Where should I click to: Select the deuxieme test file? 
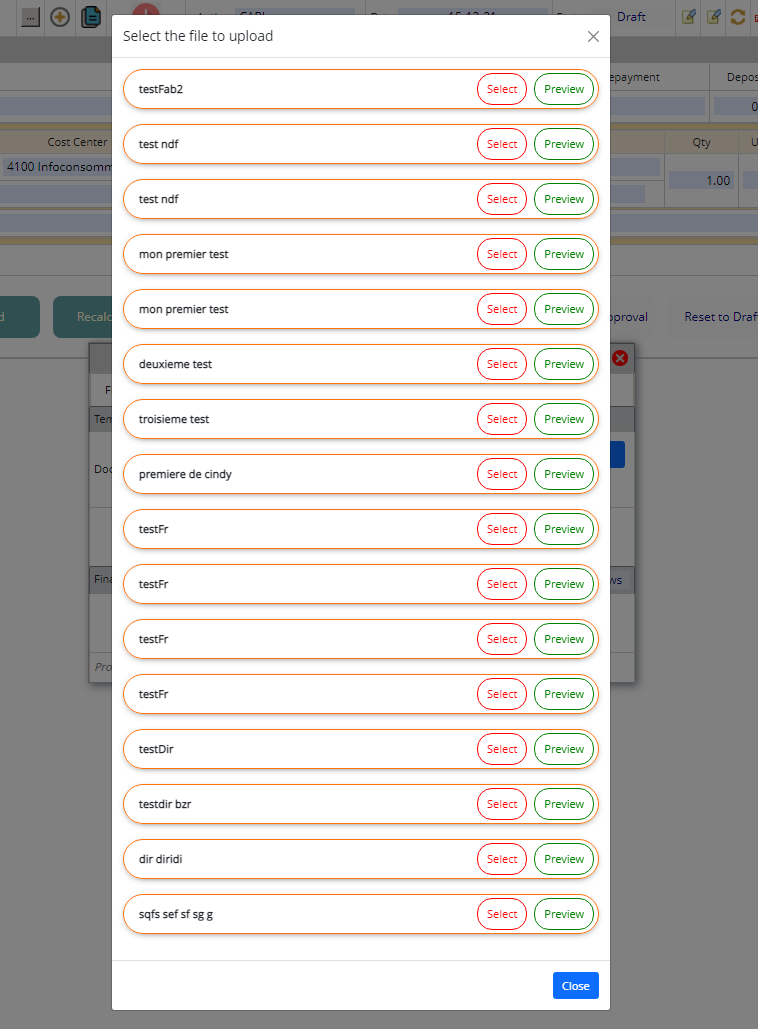(x=501, y=364)
